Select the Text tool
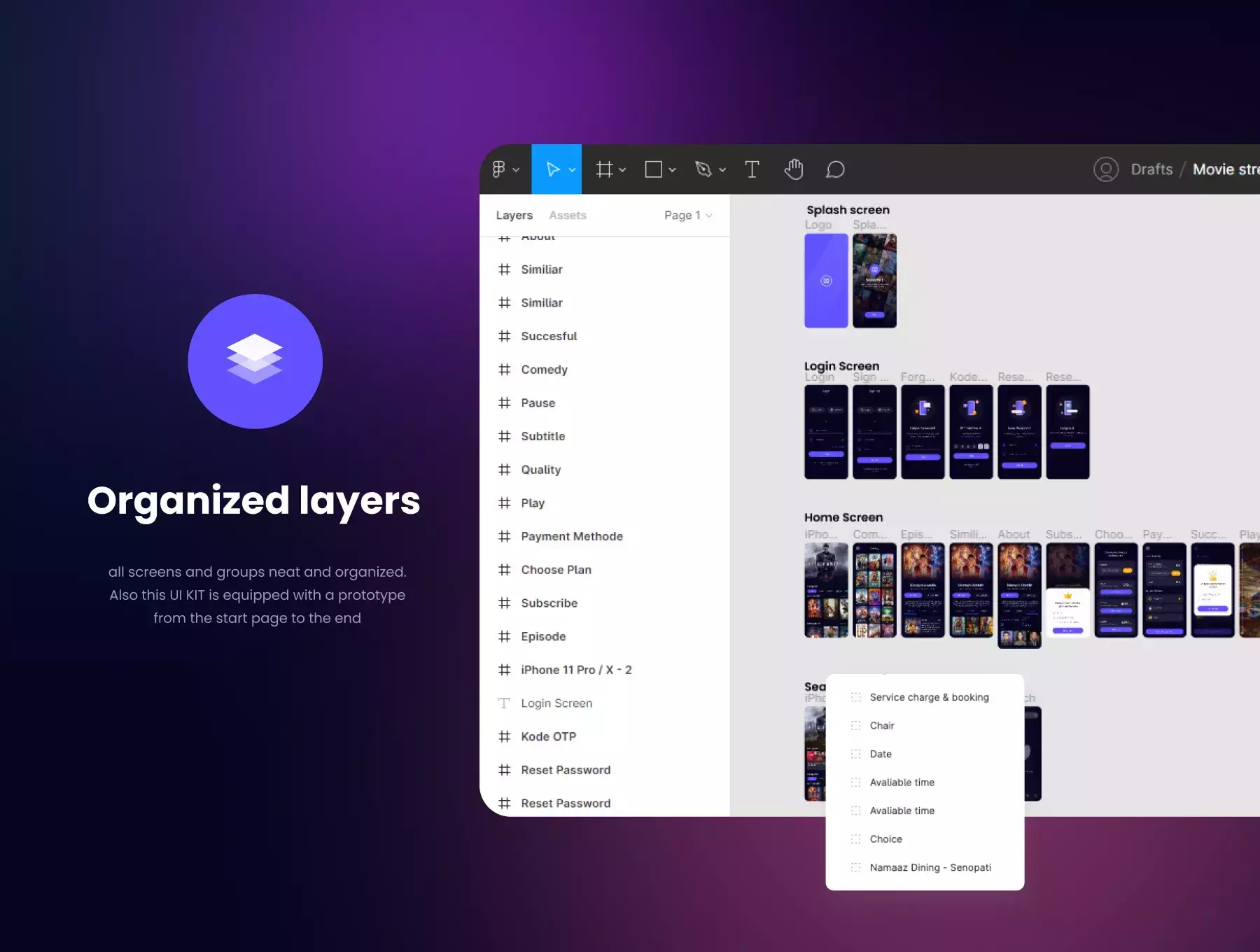Viewport: 1260px width, 952px height. click(x=752, y=169)
